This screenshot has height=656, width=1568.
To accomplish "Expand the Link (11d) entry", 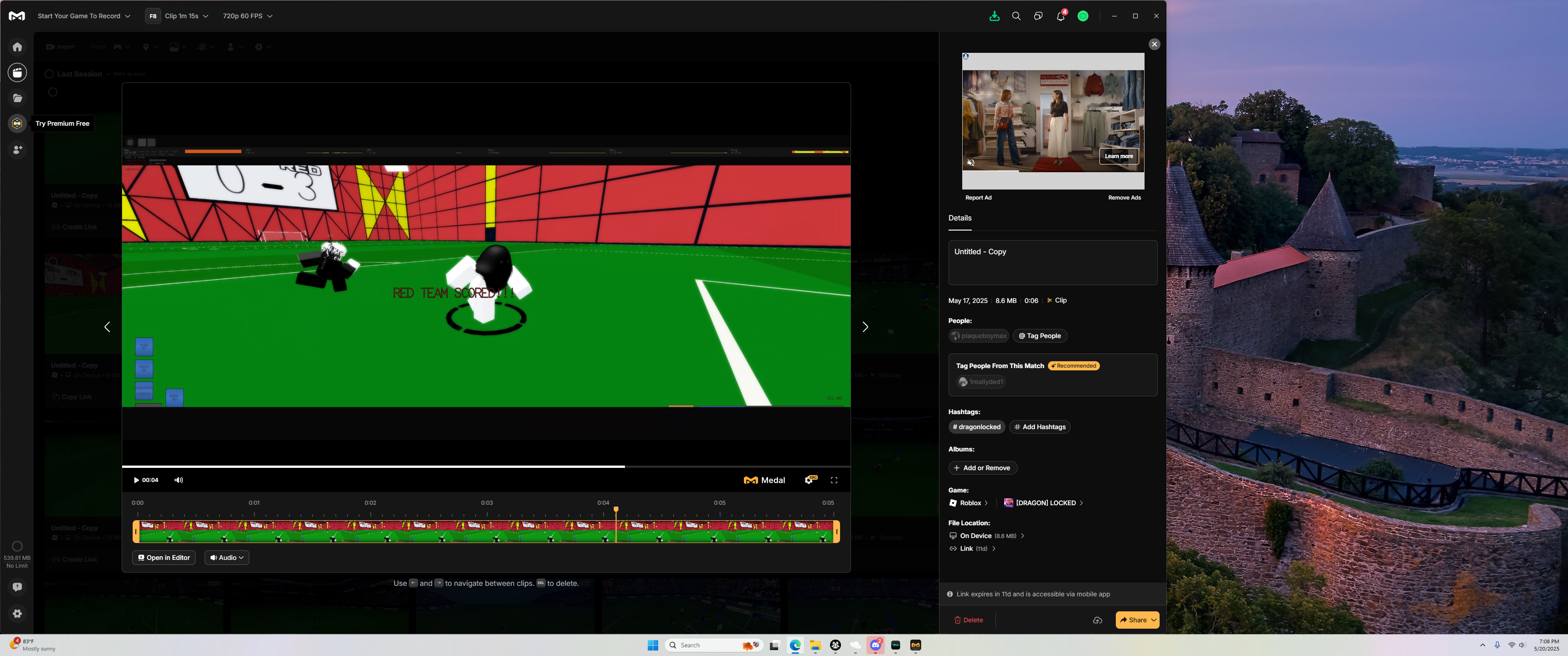I will tap(972, 548).
